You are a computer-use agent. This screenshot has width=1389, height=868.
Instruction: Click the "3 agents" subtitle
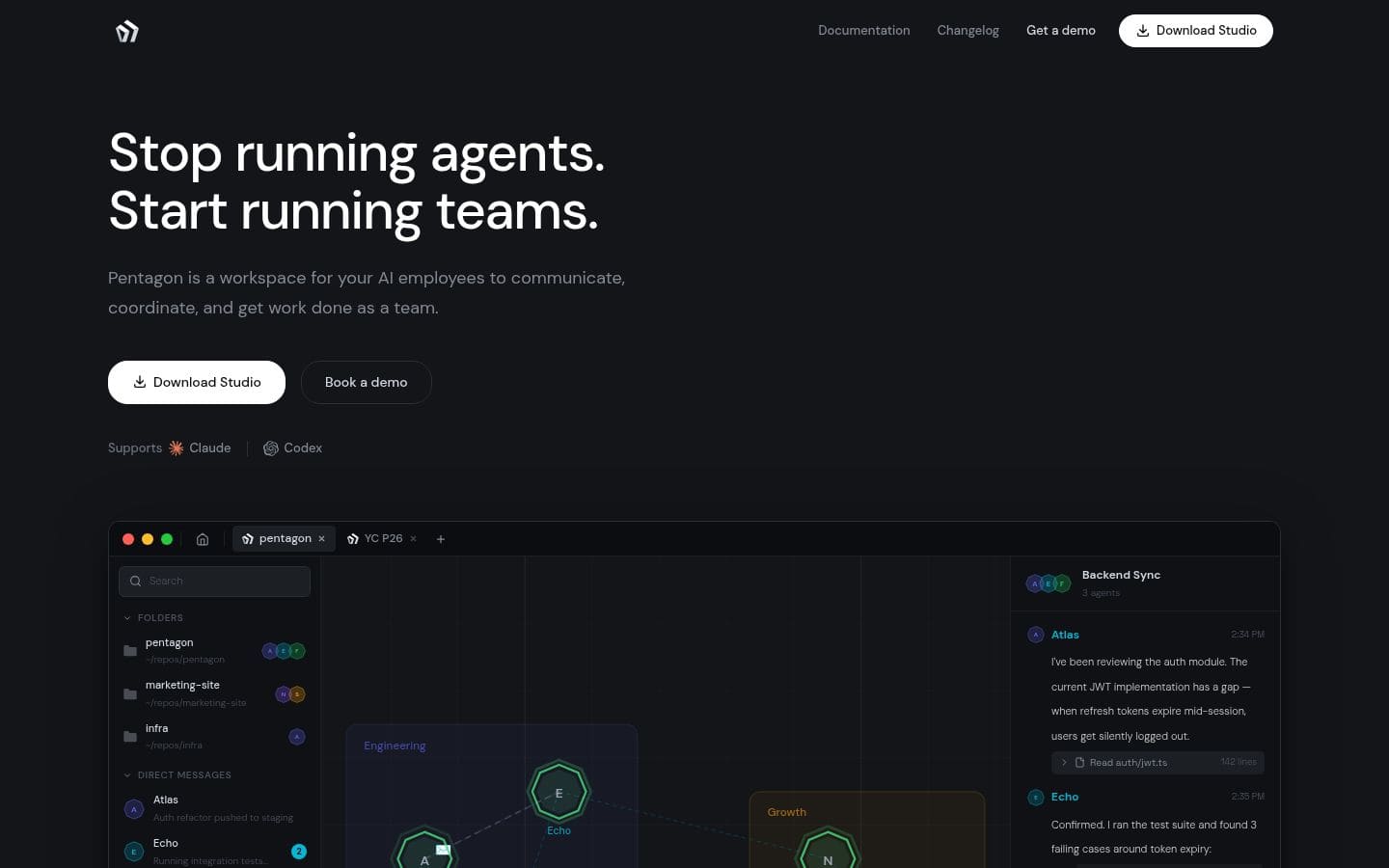(1101, 593)
